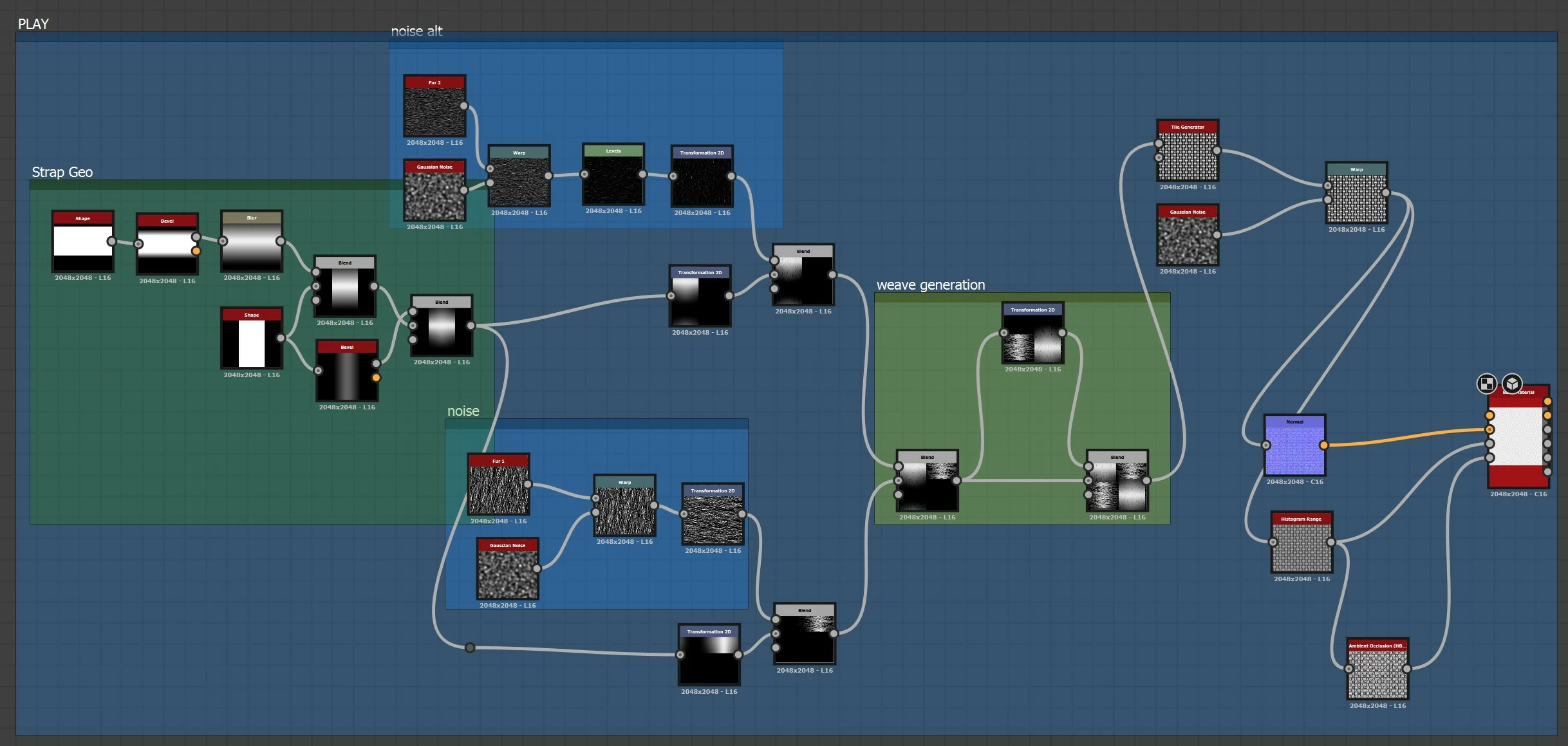Click the 'Strap Geo' frame title
Screen dimensions: 1568x746
(62, 173)
